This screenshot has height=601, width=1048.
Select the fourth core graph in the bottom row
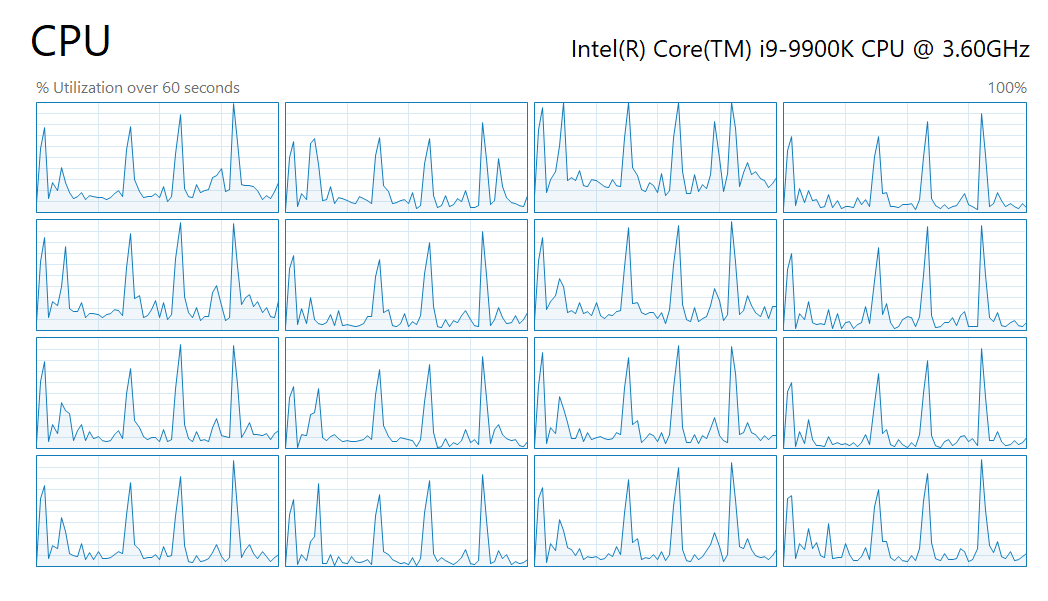[x=905, y=511]
